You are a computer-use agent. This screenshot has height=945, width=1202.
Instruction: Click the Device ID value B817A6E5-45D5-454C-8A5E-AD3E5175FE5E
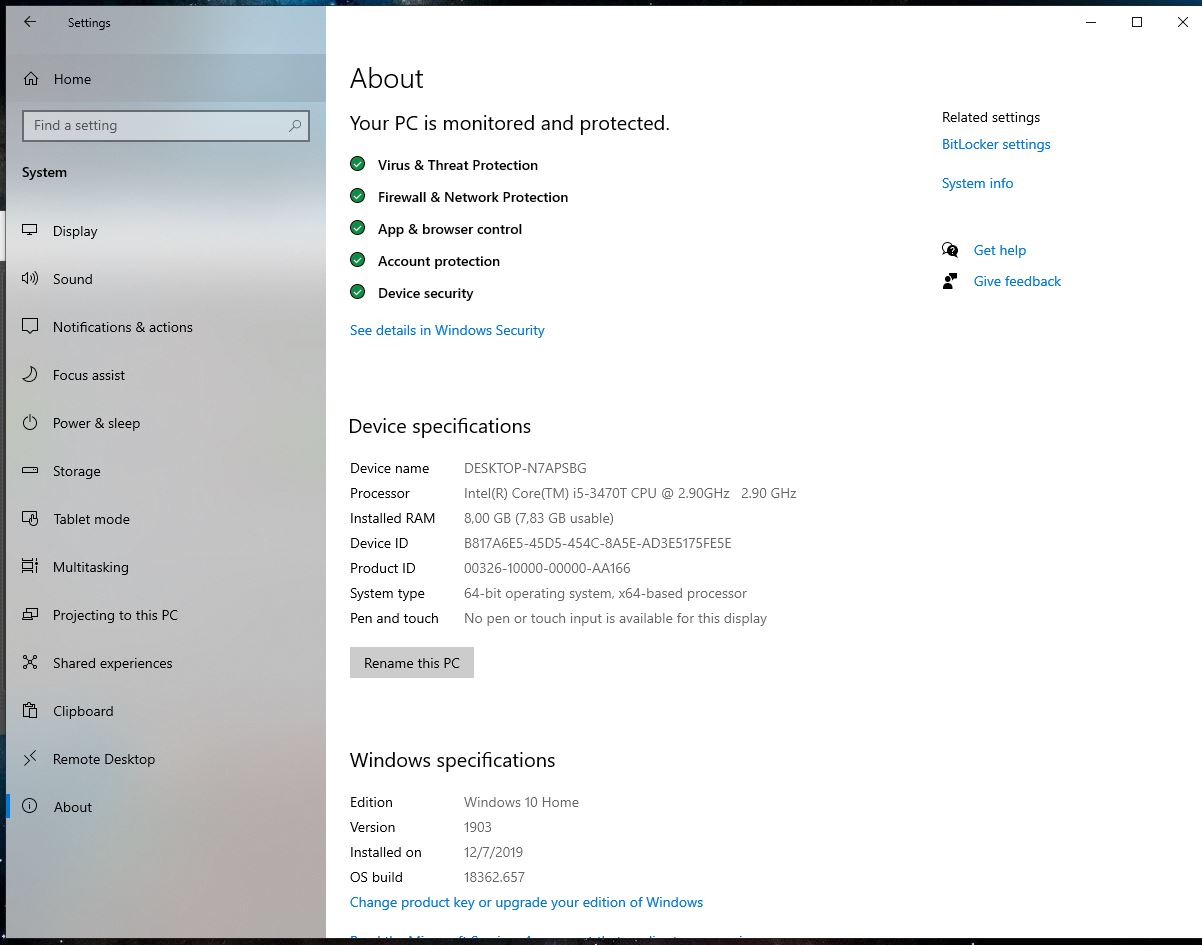[x=598, y=543]
